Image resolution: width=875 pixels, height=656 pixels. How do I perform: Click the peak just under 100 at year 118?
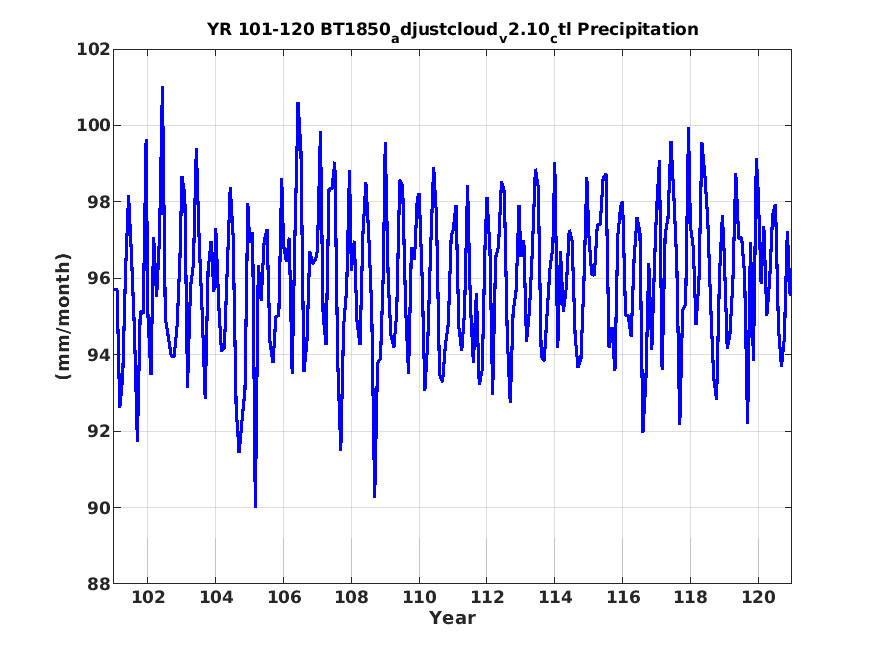click(x=689, y=129)
